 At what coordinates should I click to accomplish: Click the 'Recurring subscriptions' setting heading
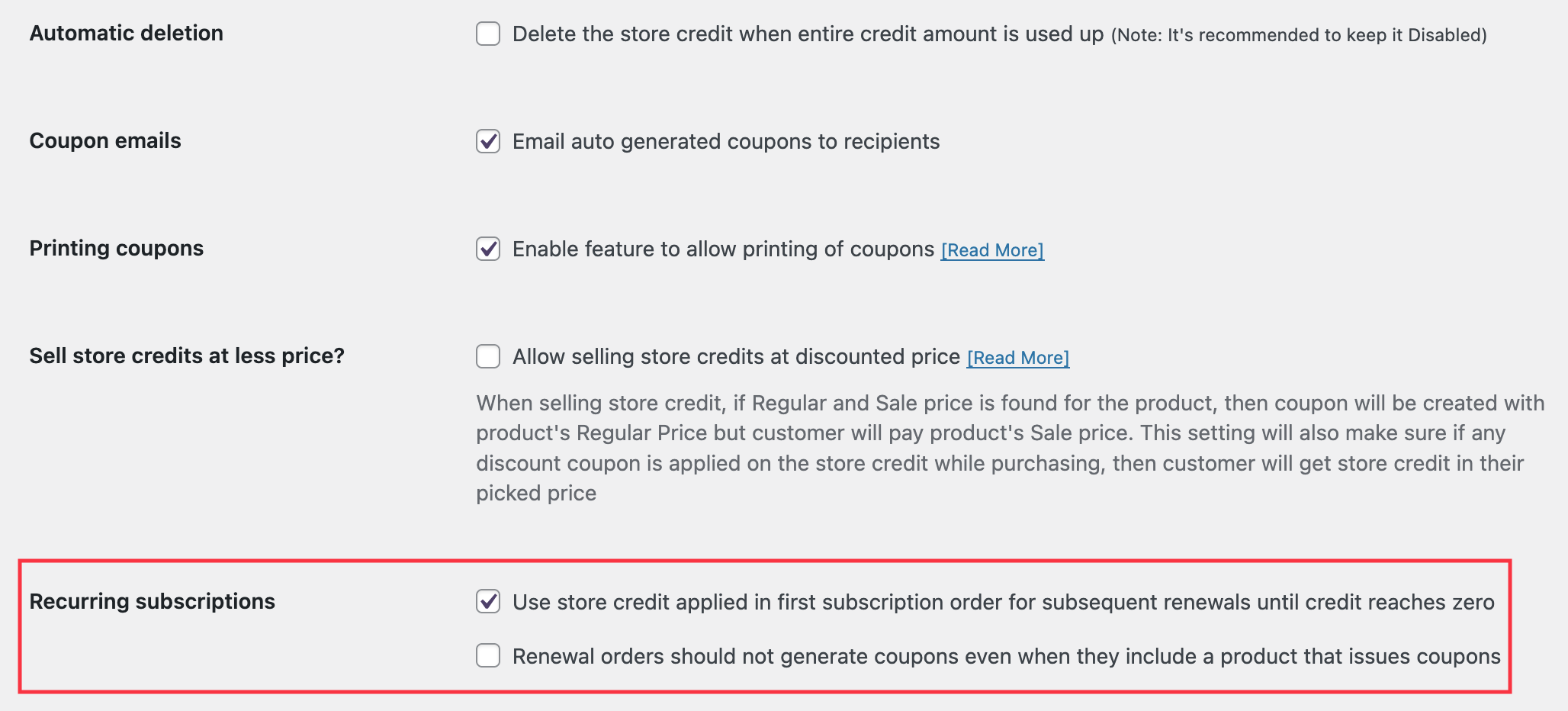(x=153, y=602)
